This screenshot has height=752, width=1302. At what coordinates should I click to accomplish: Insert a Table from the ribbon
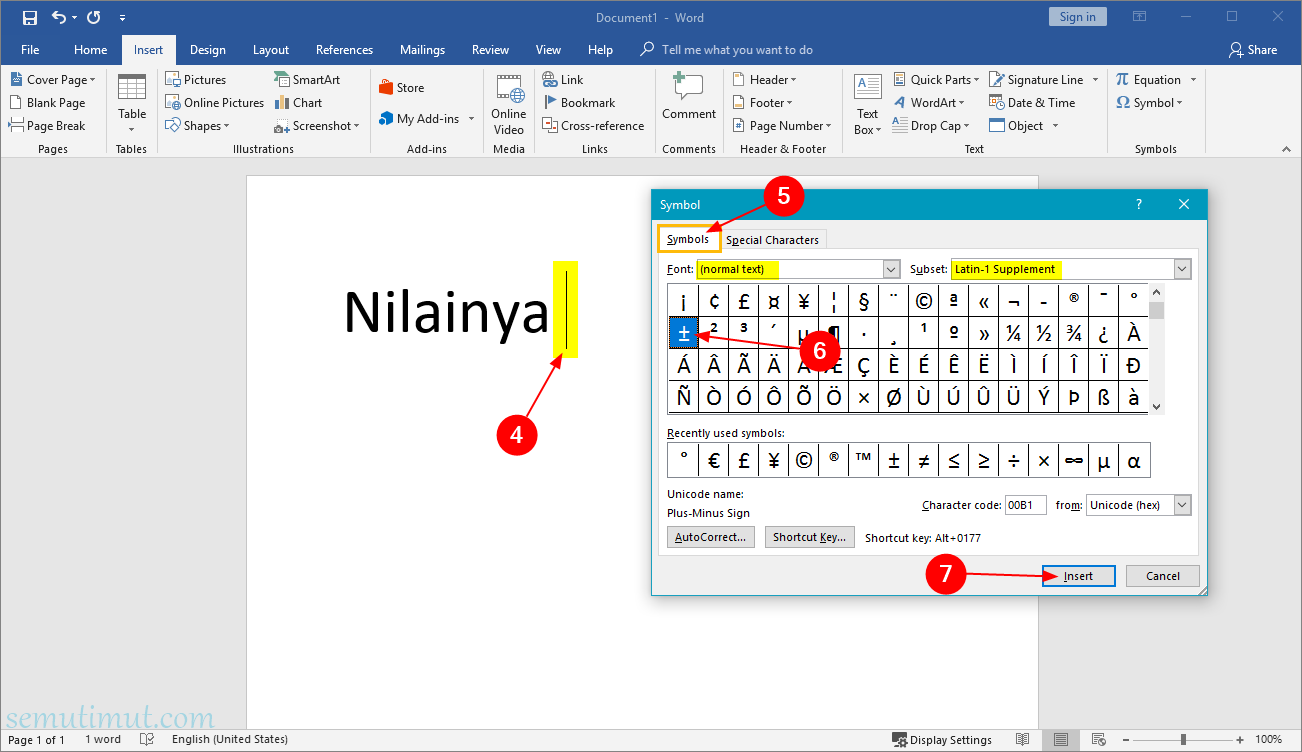(132, 103)
